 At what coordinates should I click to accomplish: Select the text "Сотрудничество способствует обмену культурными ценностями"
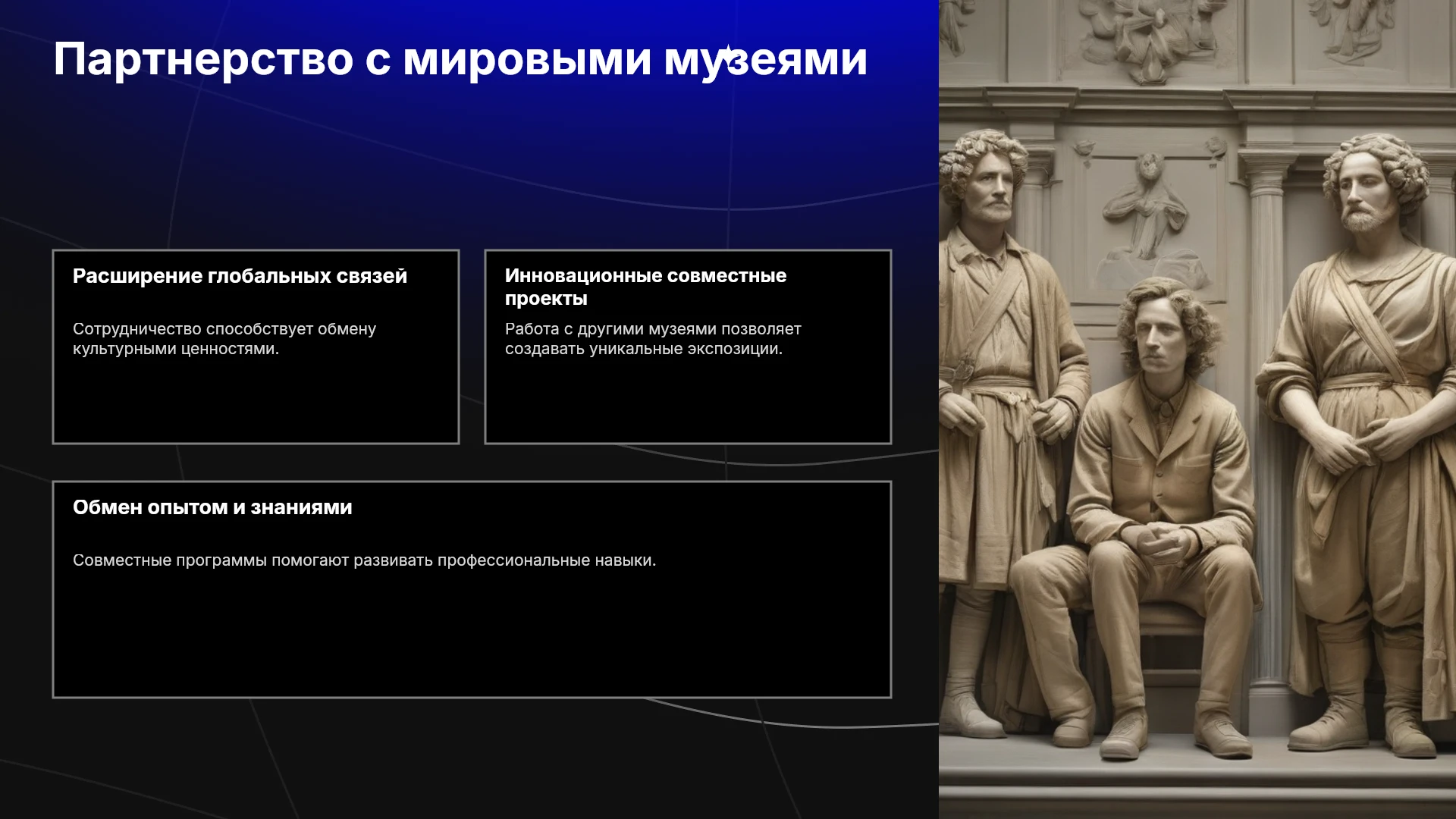[x=224, y=339]
